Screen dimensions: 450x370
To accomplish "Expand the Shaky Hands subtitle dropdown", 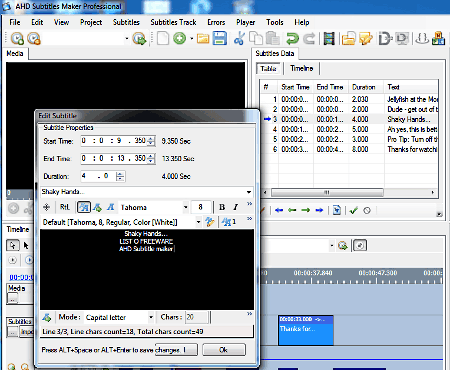I will click(x=249, y=192).
